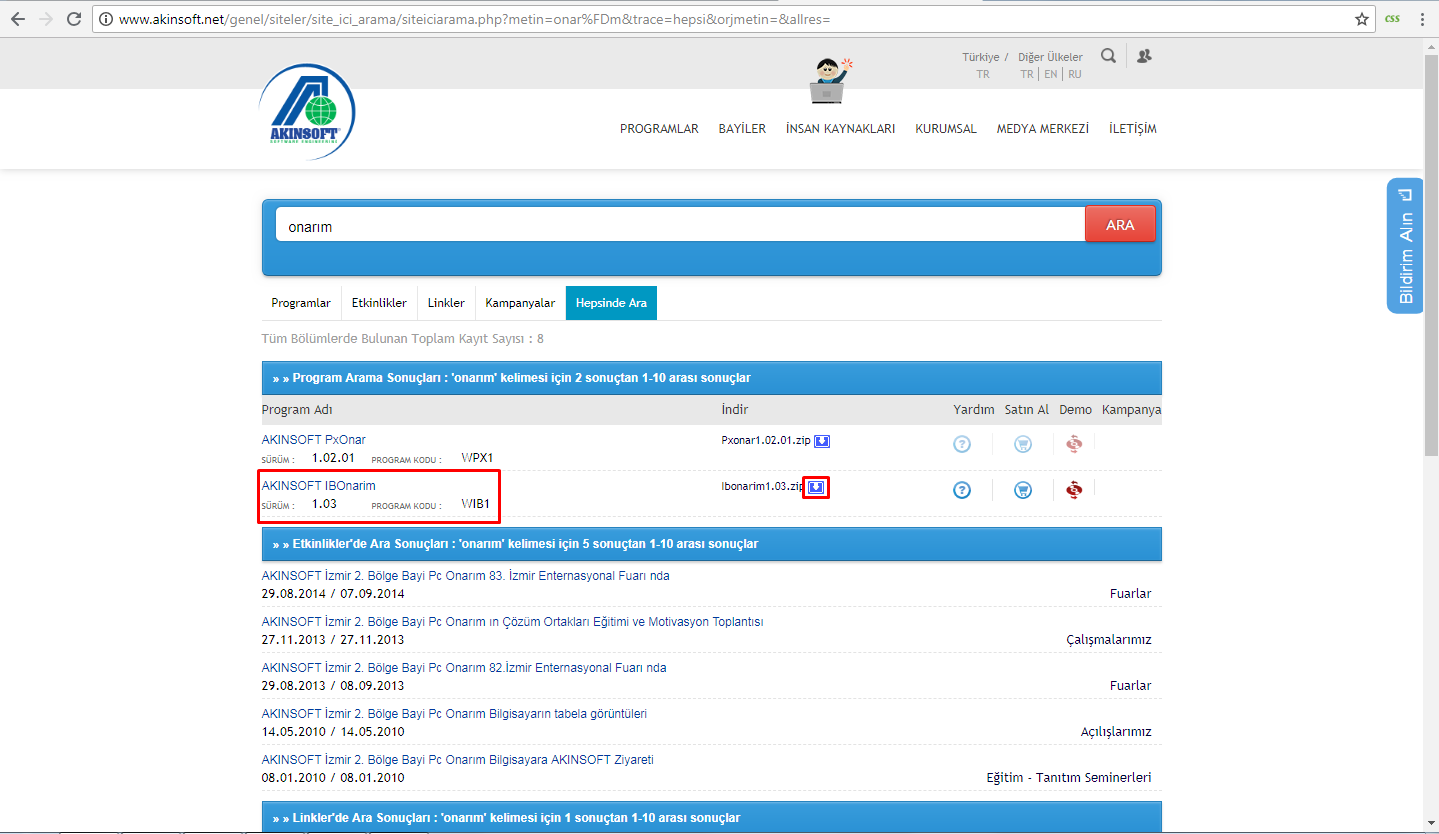Click the Linkler'de Ara Sonuçları header
The width and height of the screenshot is (1439, 834).
coord(712,817)
